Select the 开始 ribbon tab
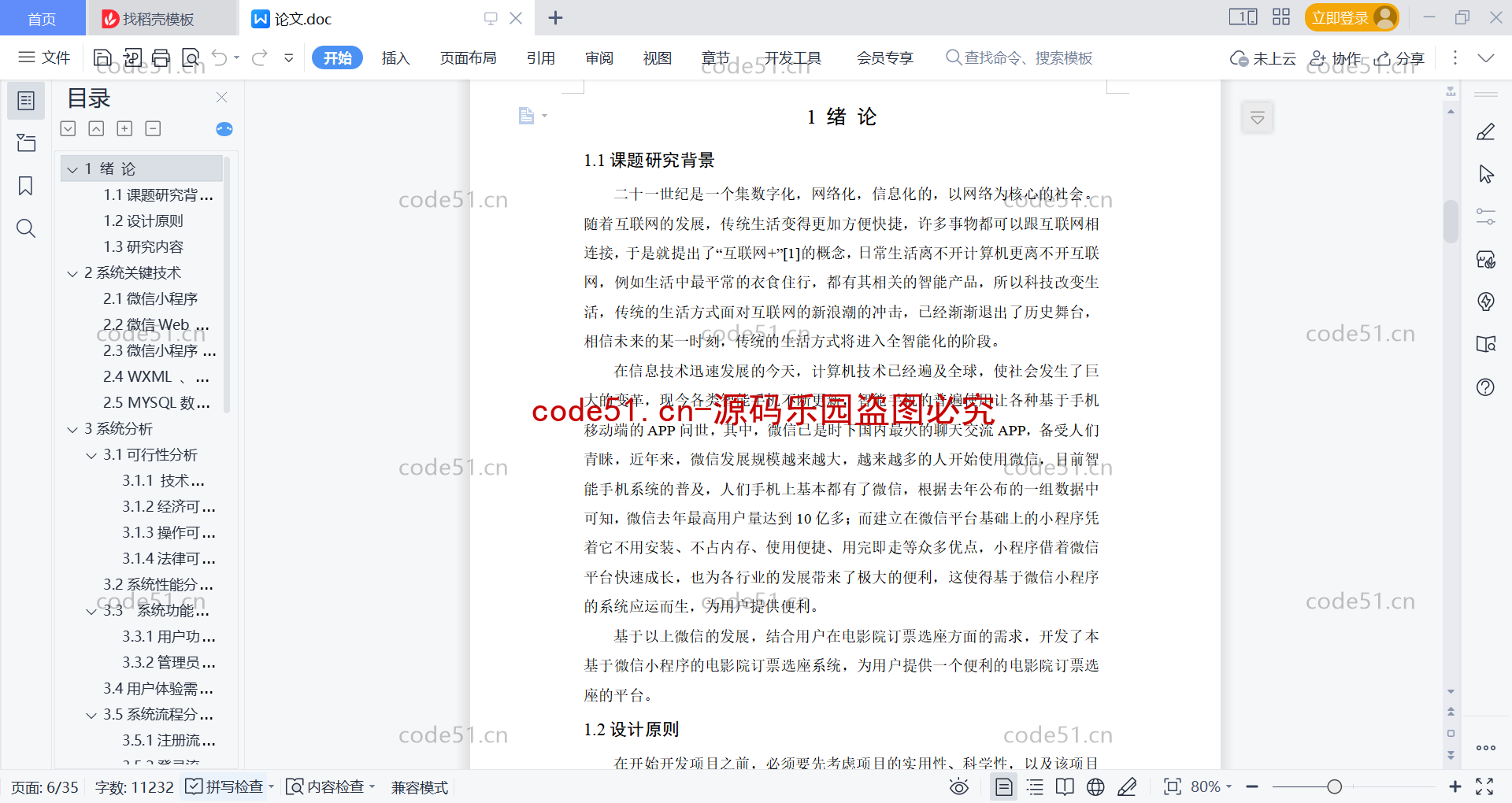This screenshot has width=1512, height=803. click(337, 57)
